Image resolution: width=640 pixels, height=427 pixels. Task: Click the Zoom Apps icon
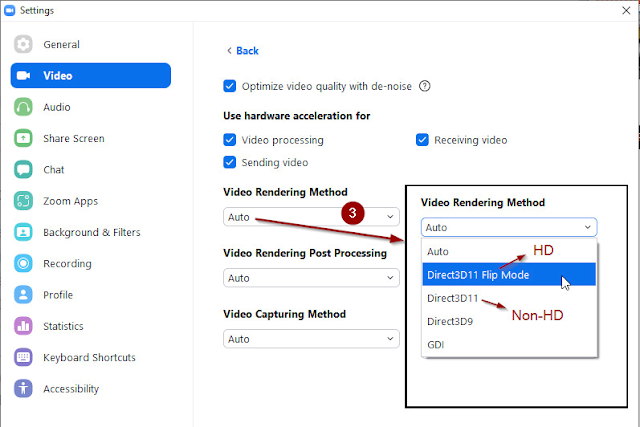point(23,201)
